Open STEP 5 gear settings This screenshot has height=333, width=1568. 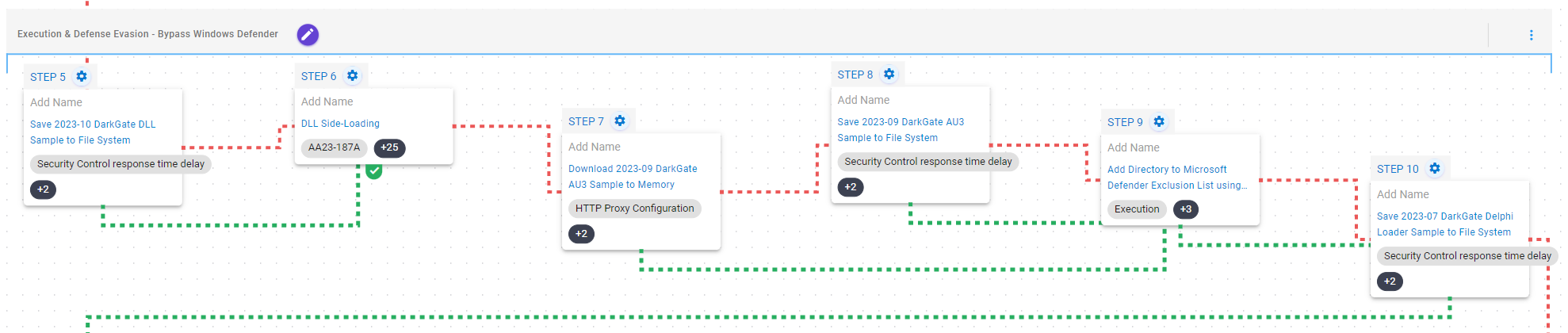tap(82, 77)
